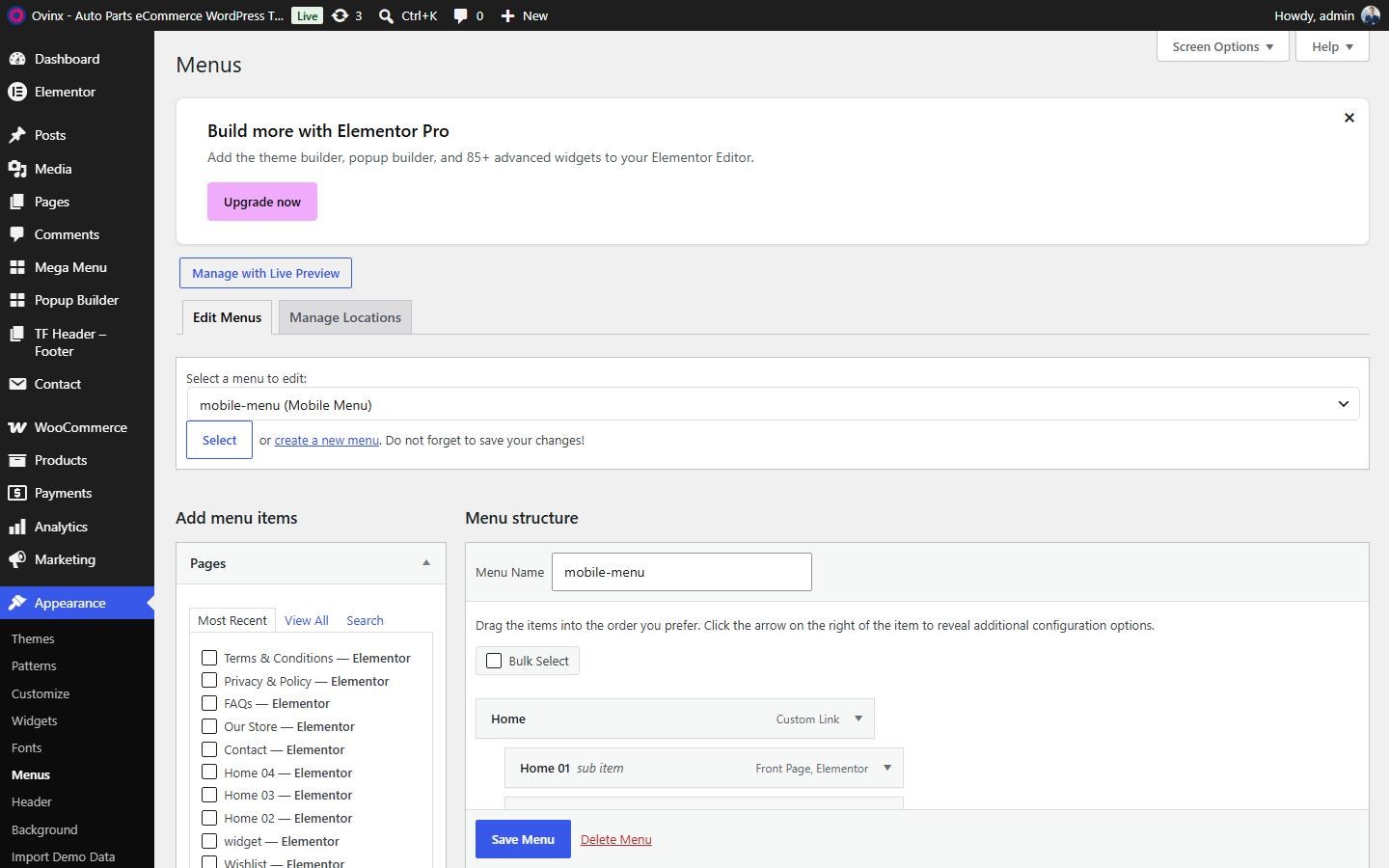The image size is (1389, 868).
Task: Collapse the Pages panel
Action: (426, 563)
